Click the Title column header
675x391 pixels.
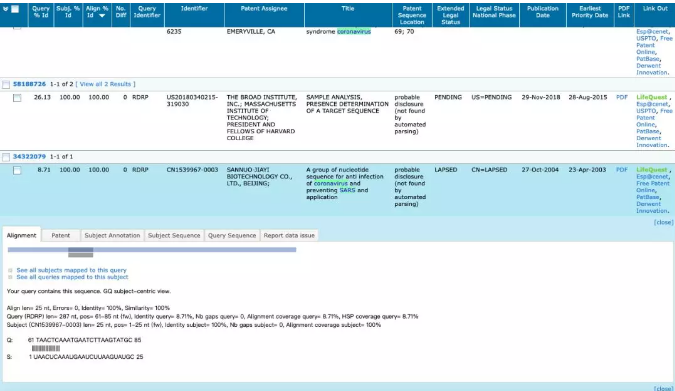[x=348, y=9]
